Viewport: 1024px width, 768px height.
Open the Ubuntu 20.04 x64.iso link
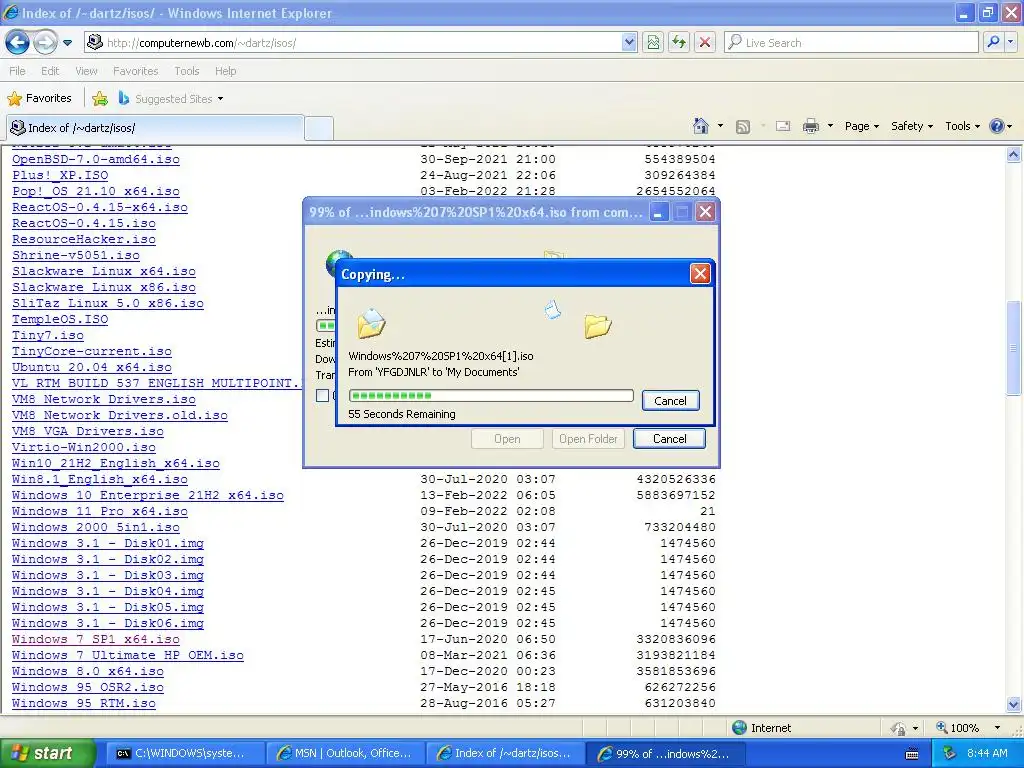click(x=91, y=367)
